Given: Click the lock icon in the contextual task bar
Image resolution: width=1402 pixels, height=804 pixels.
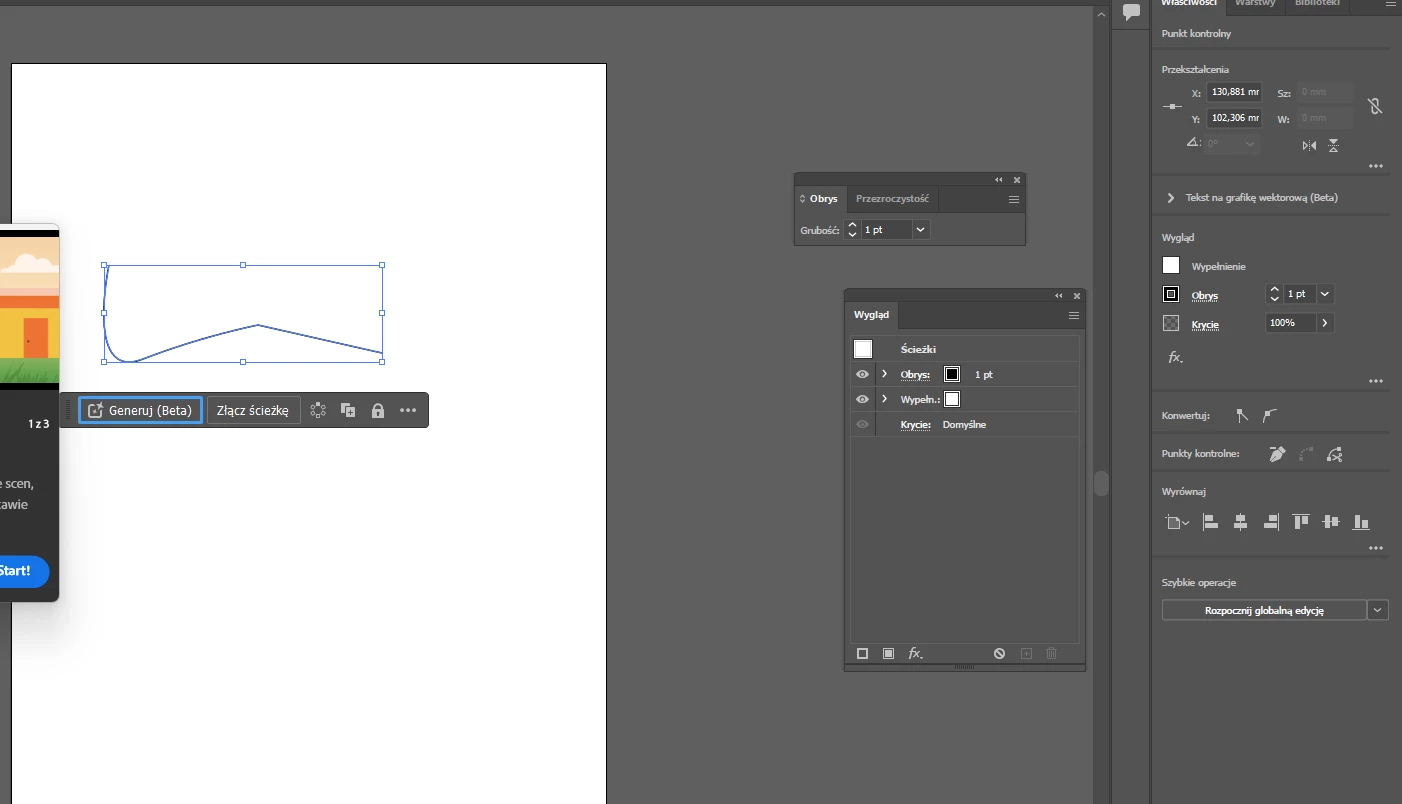Looking at the screenshot, I should (x=378, y=410).
